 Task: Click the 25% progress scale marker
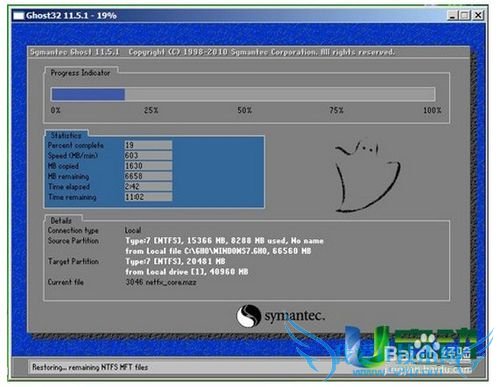[151, 110]
